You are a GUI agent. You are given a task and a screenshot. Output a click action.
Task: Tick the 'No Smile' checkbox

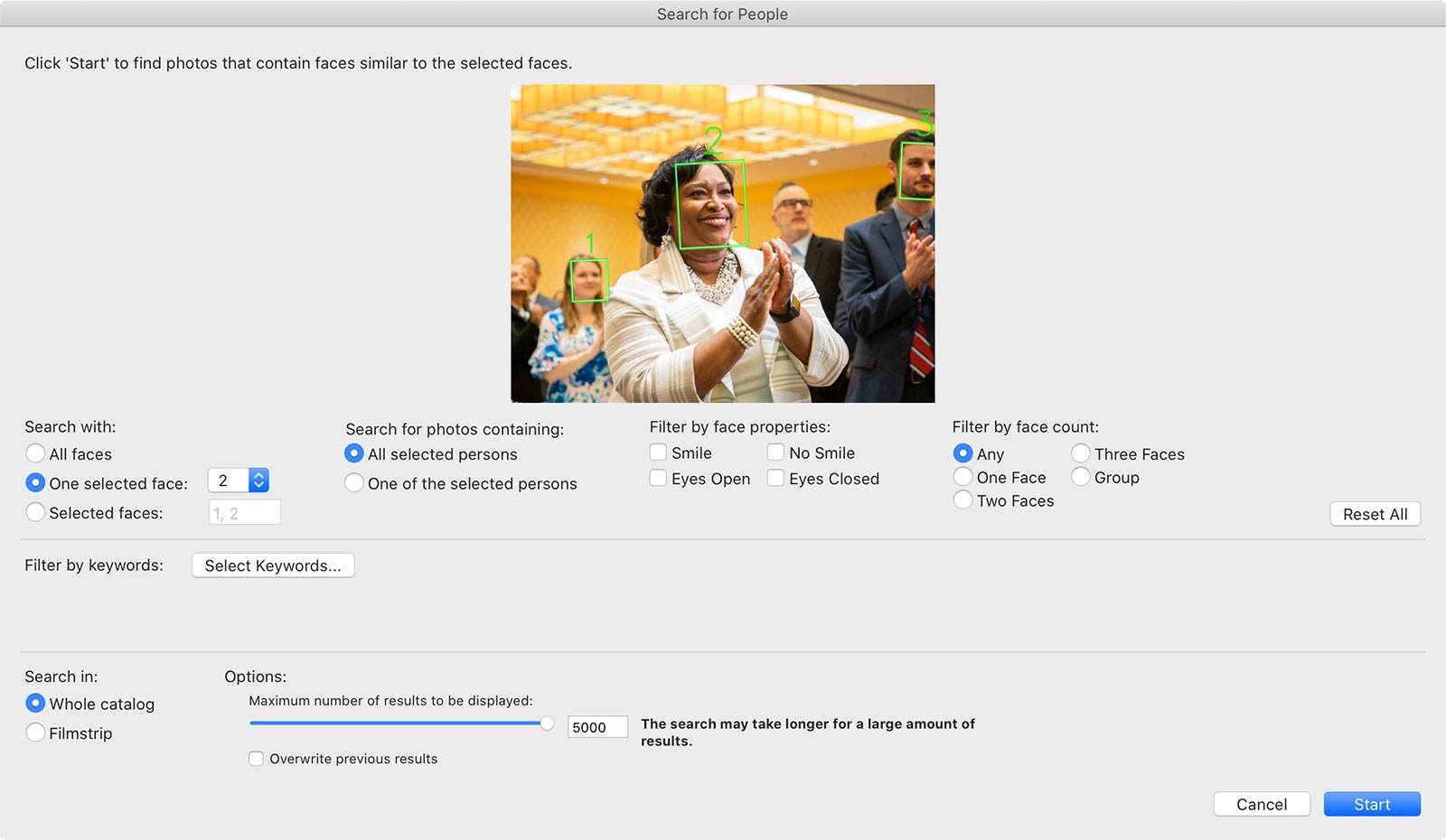point(775,453)
